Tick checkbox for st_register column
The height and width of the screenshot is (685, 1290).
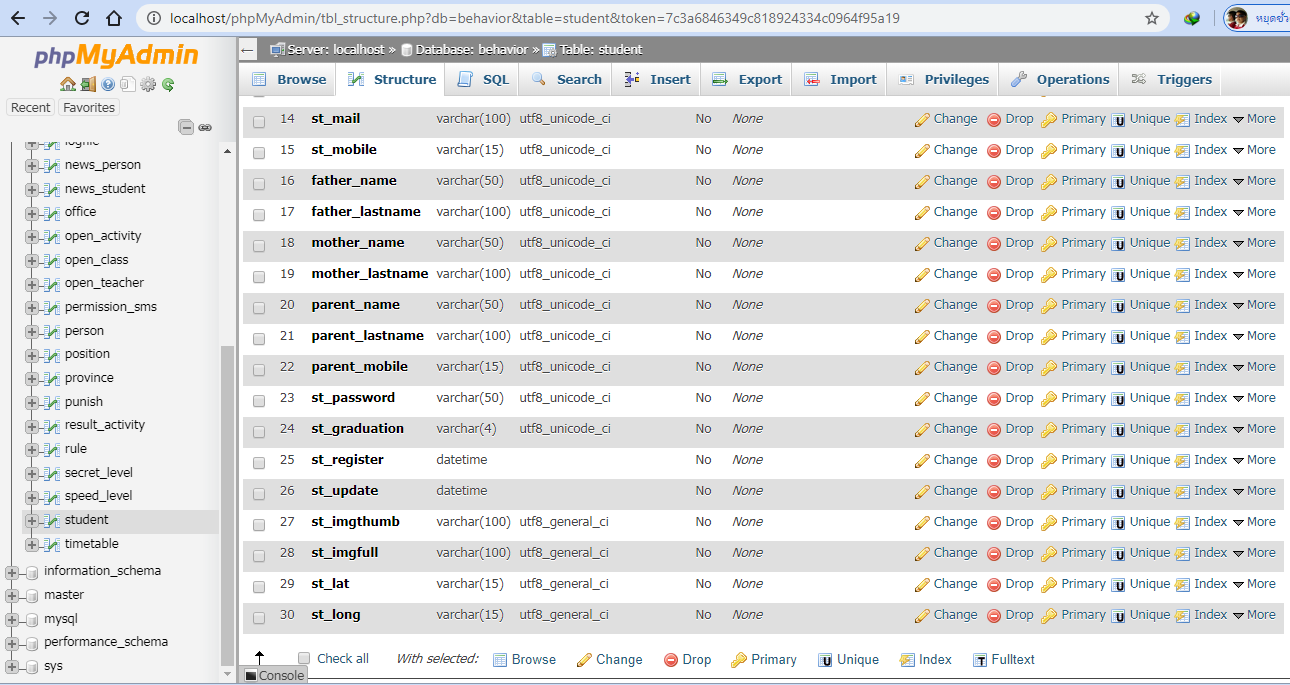(x=259, y=462)
